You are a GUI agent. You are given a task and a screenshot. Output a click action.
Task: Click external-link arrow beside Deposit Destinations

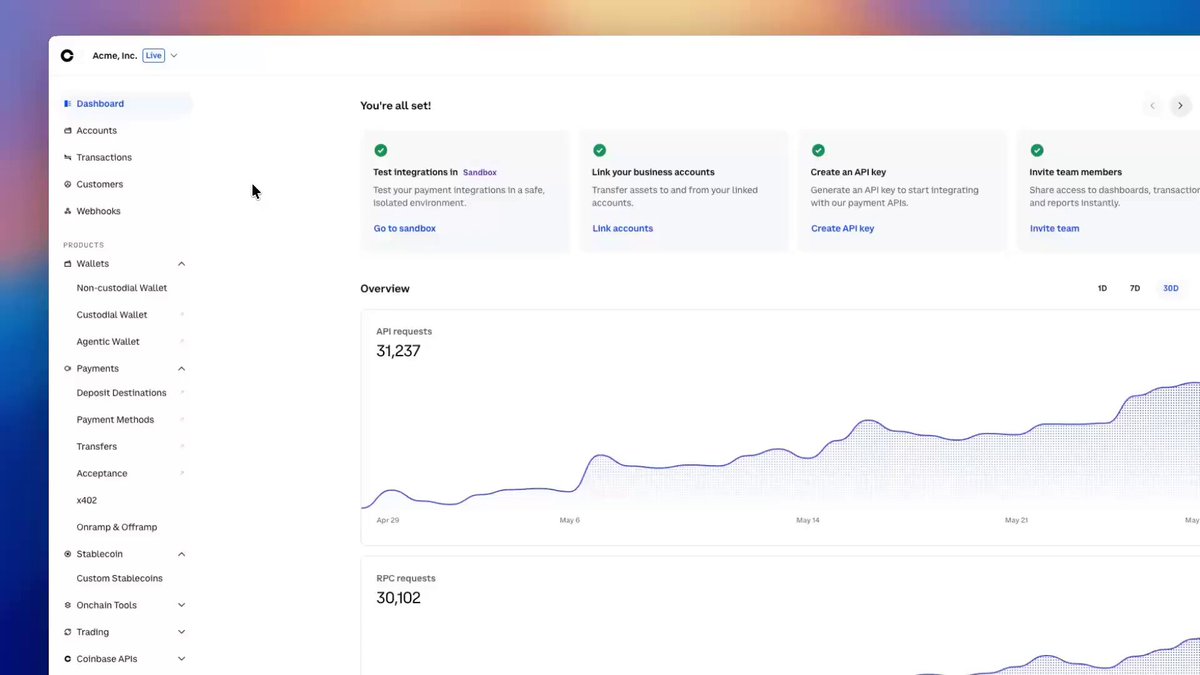[x=182, y=393]
